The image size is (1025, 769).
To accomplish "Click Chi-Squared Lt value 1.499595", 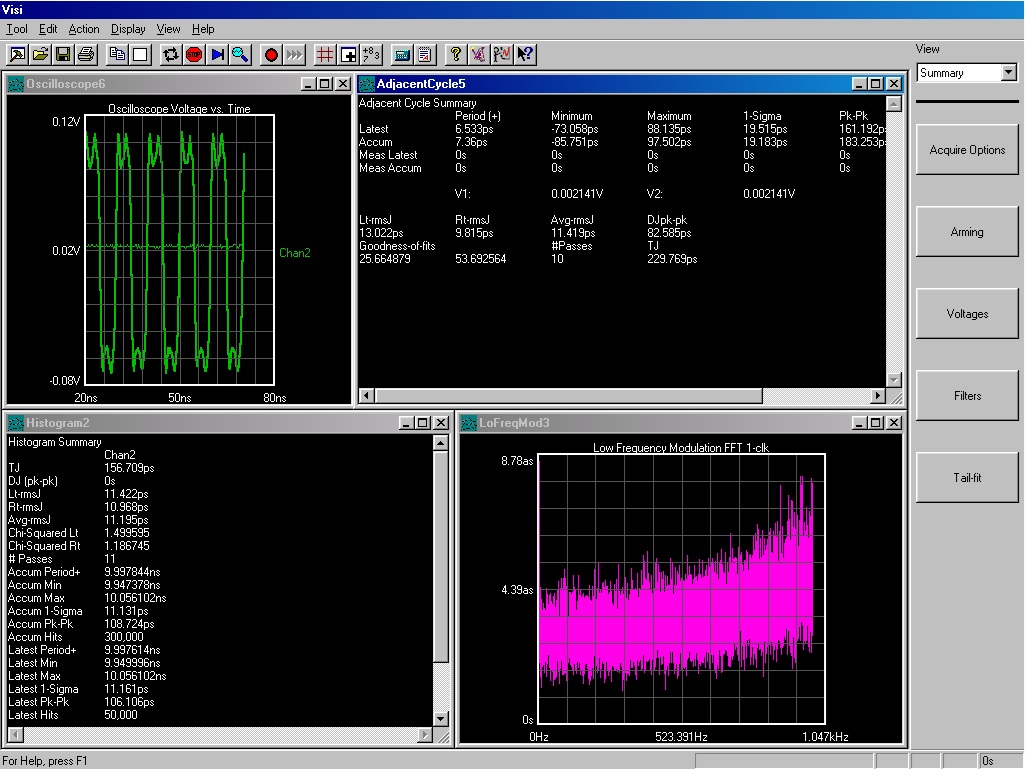I will 127,533.
